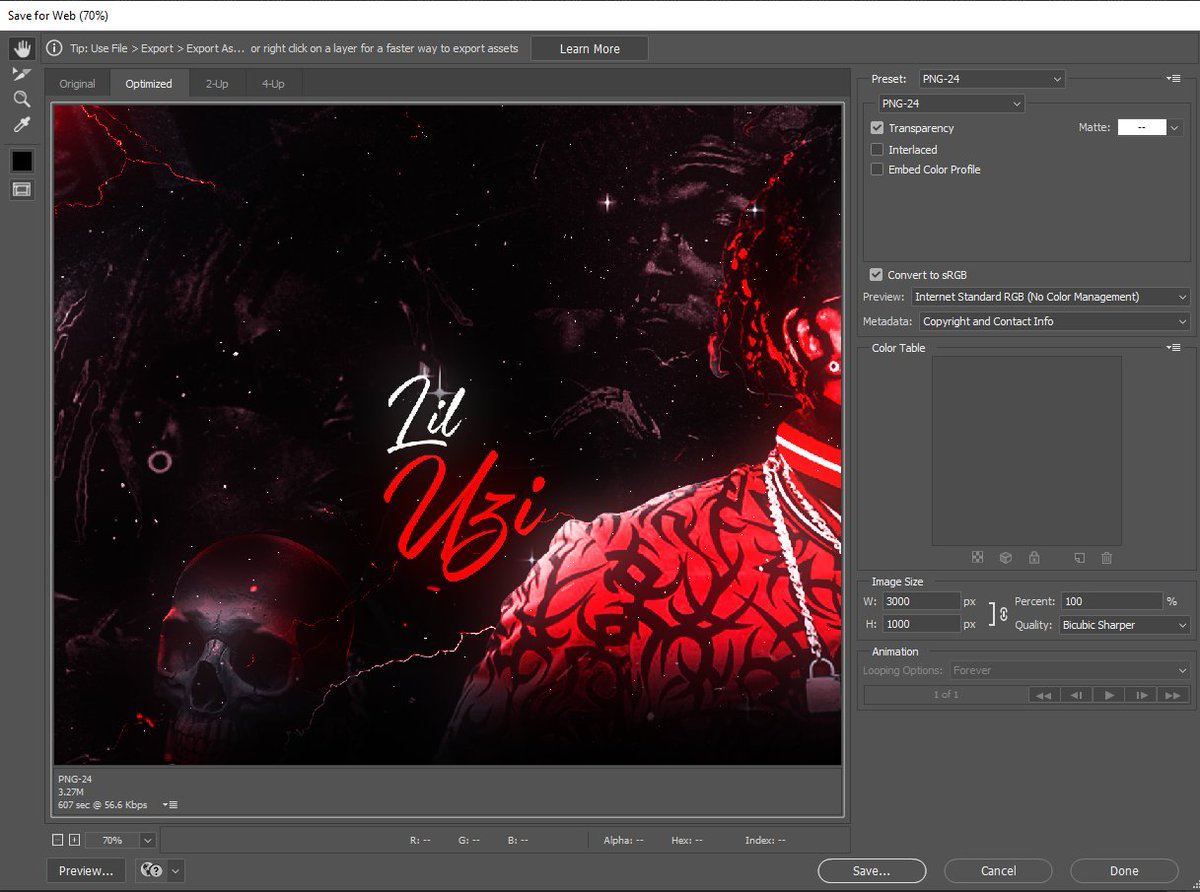Click the browser preview globe icon

click(152, 871)
